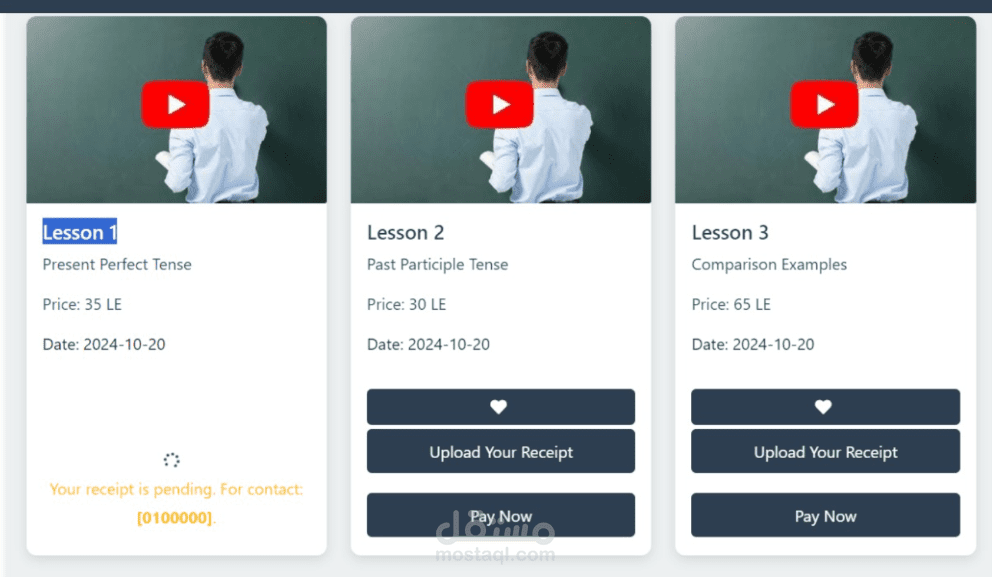Click the Price: 65 LE text
The image size is (992, 577).
click(x=731, y=304)
